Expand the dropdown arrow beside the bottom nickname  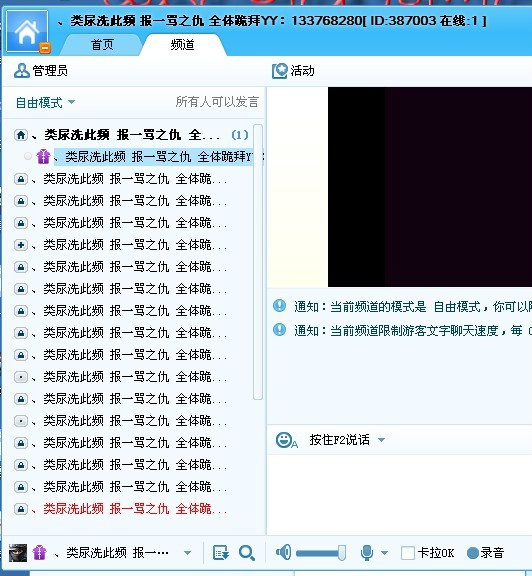[187, 553]
